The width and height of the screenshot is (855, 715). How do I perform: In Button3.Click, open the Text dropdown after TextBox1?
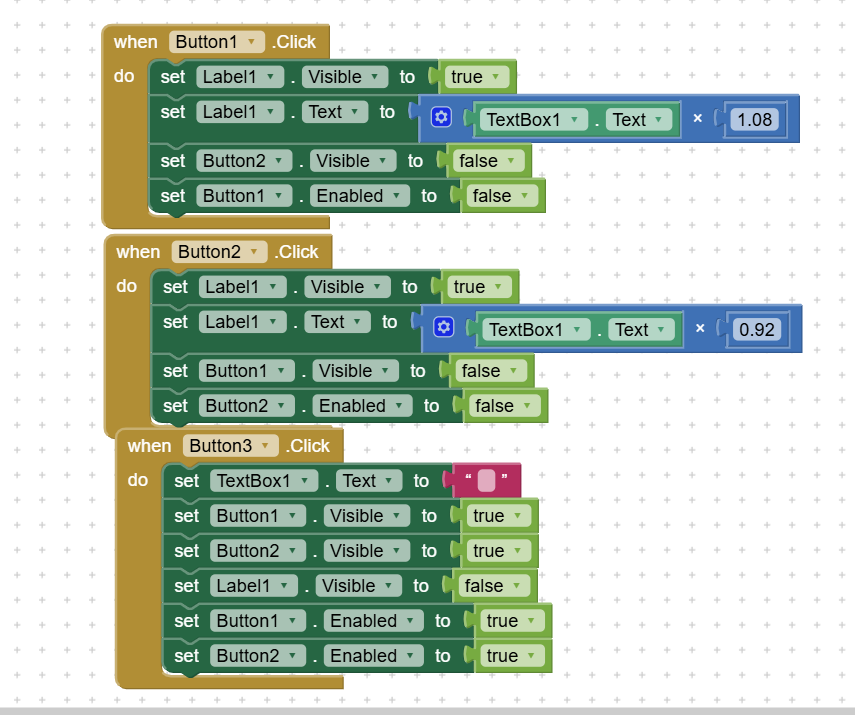pos(369,481)
